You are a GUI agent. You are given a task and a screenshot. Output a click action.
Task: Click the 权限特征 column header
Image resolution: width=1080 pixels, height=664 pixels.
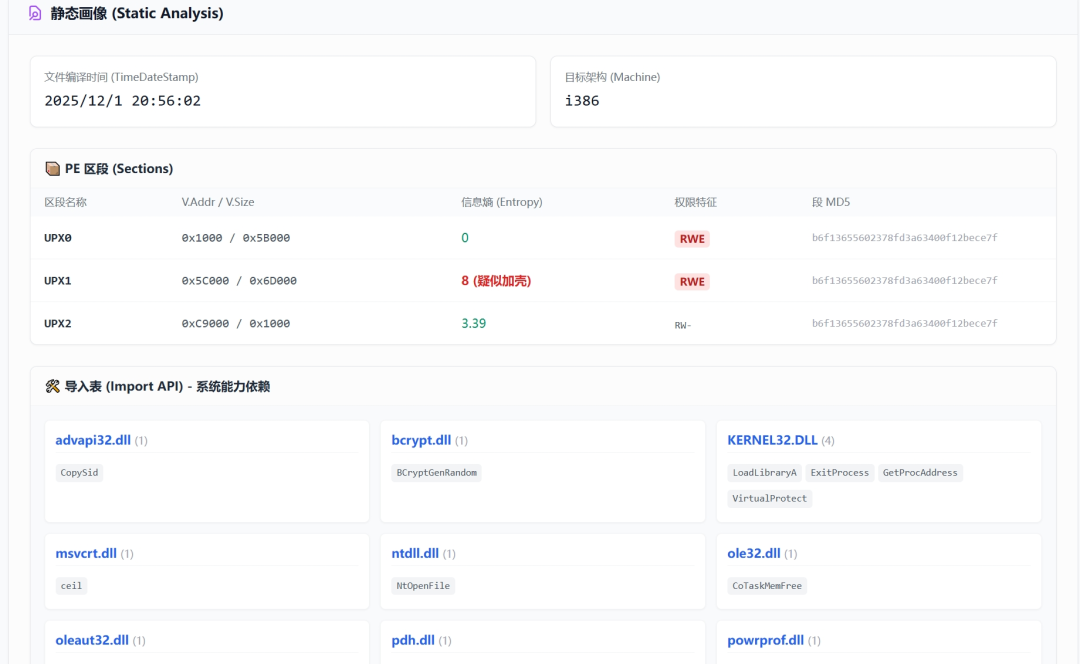click(696, 202)
